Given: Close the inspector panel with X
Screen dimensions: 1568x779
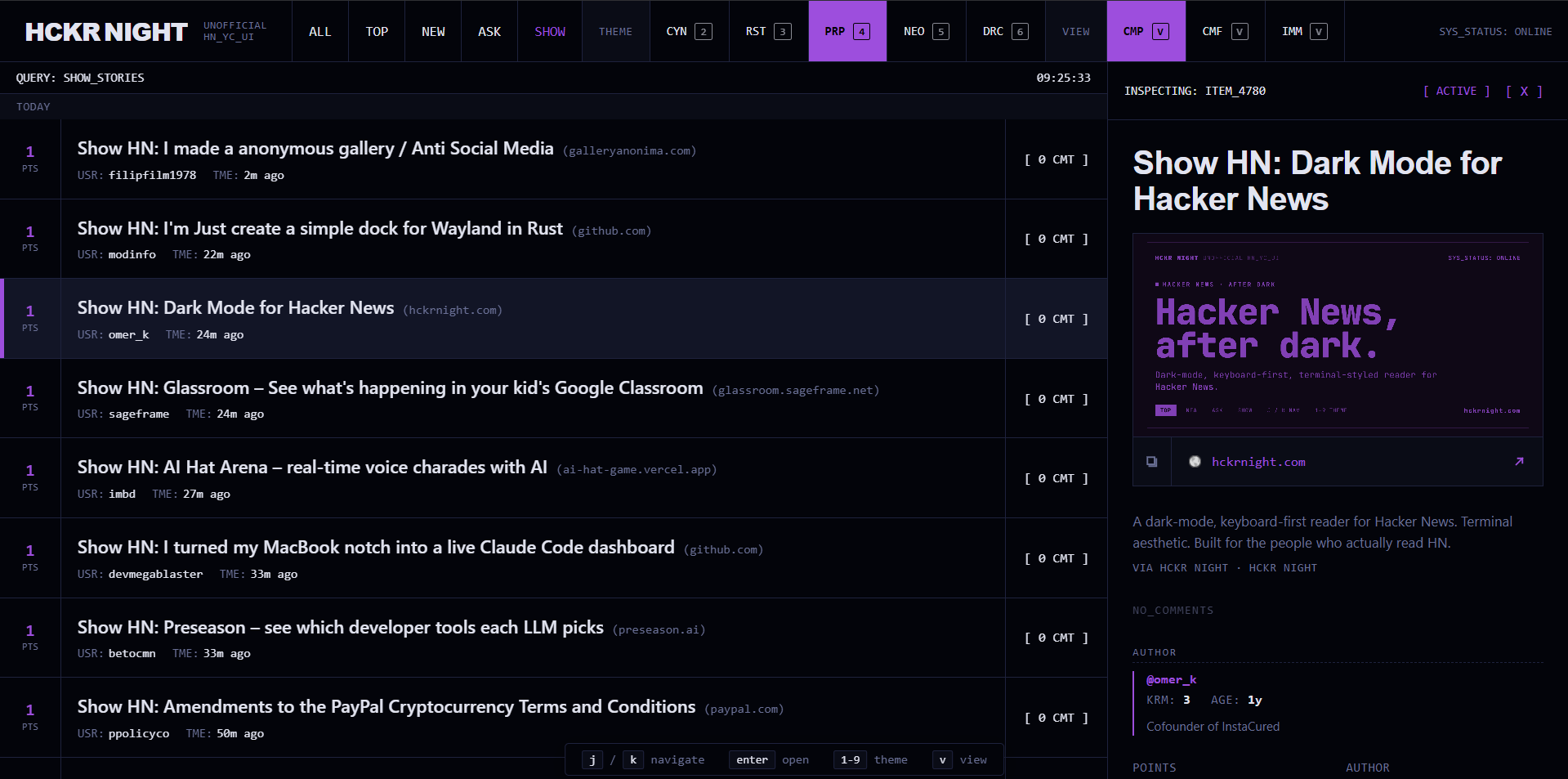Looking at the screenshot, I should (x=1524, y=91).
